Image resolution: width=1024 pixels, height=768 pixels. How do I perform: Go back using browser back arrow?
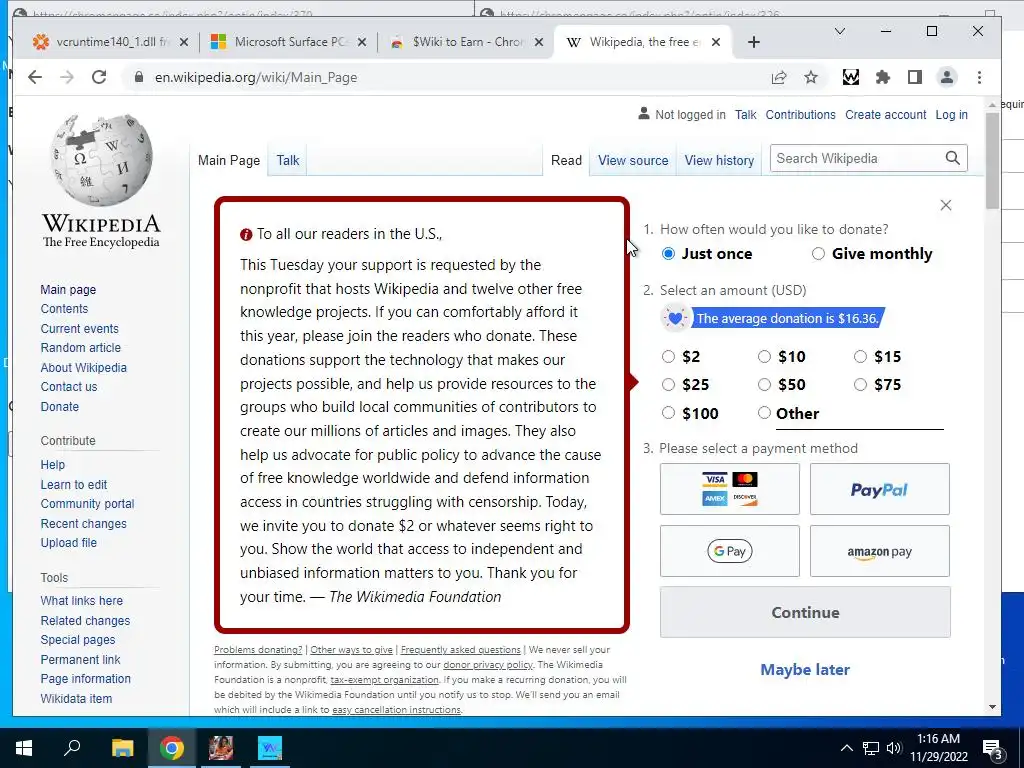click(35, 77)
